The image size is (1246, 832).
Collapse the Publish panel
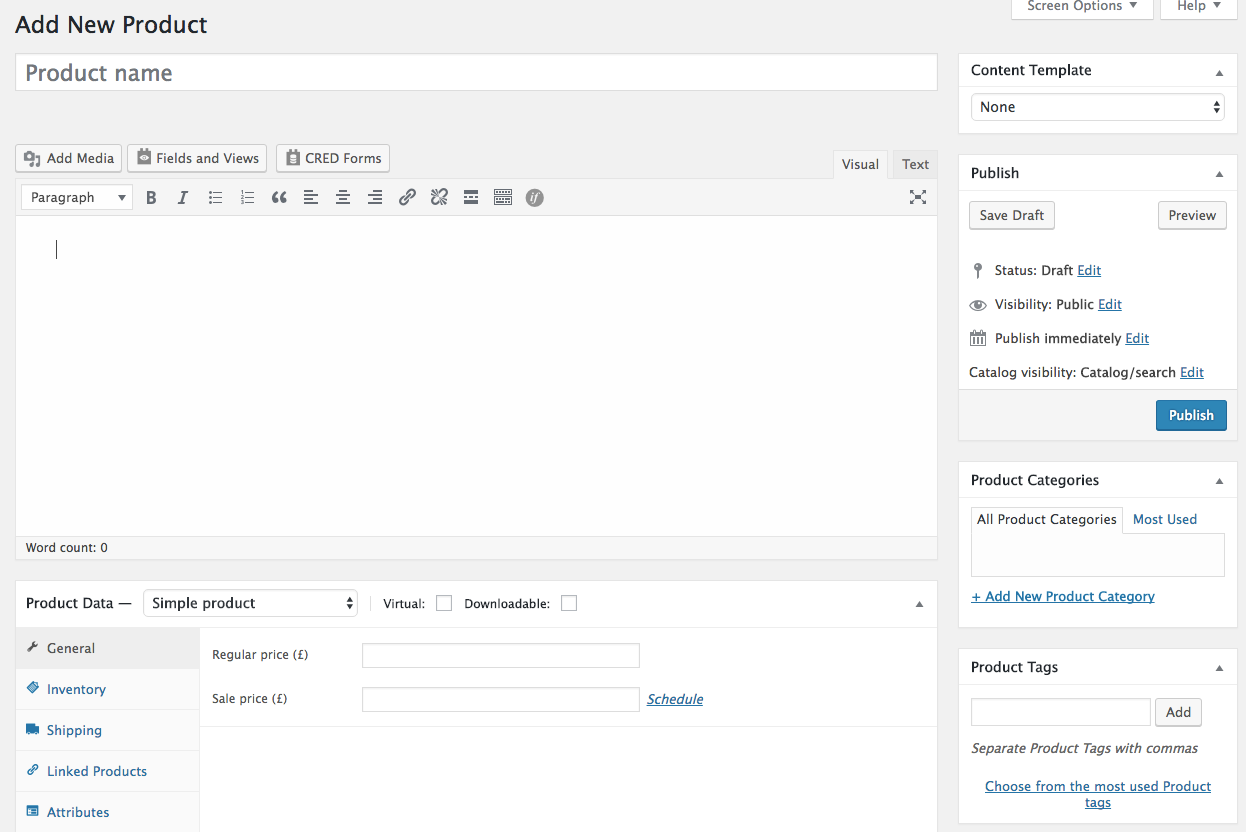pyautogui.click(x=1219, y=173)
